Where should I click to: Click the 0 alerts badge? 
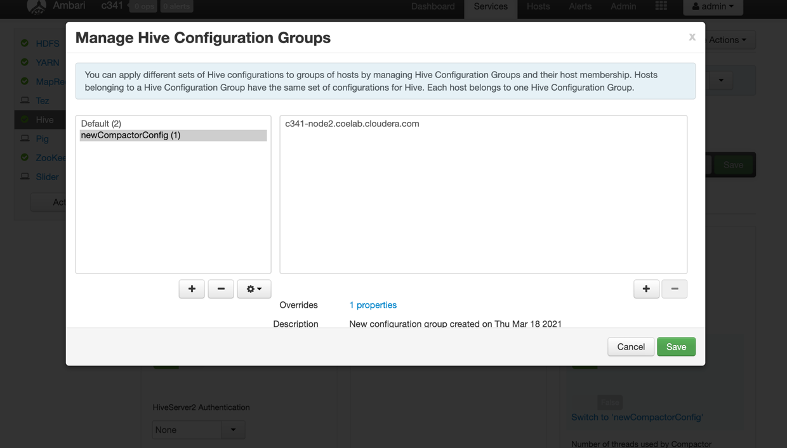tap(177, 7)
